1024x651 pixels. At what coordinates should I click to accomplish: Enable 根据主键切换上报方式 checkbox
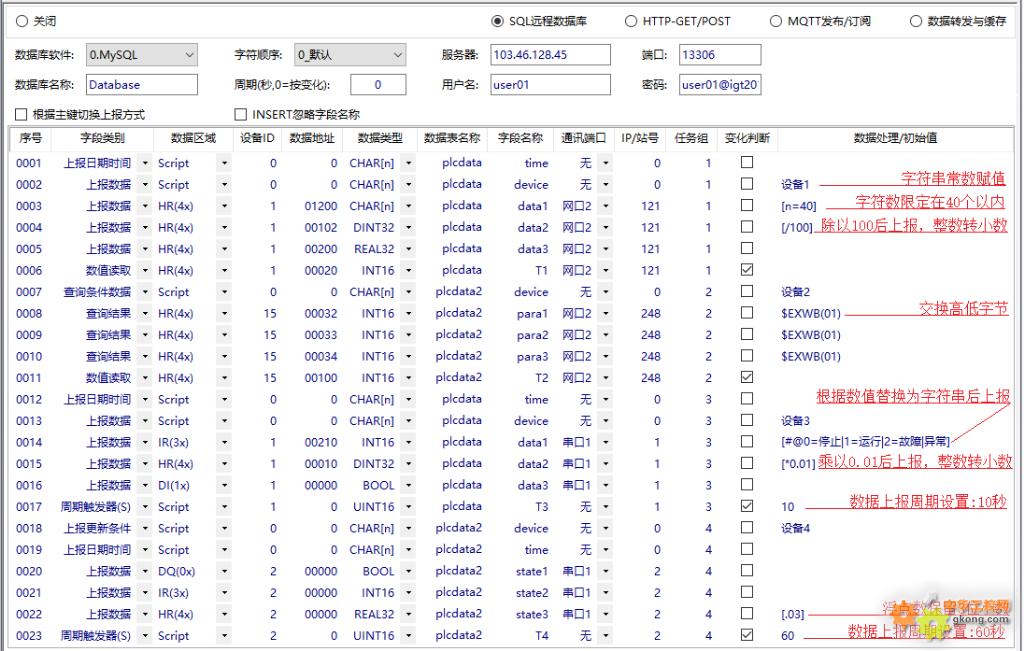(21, 115)
